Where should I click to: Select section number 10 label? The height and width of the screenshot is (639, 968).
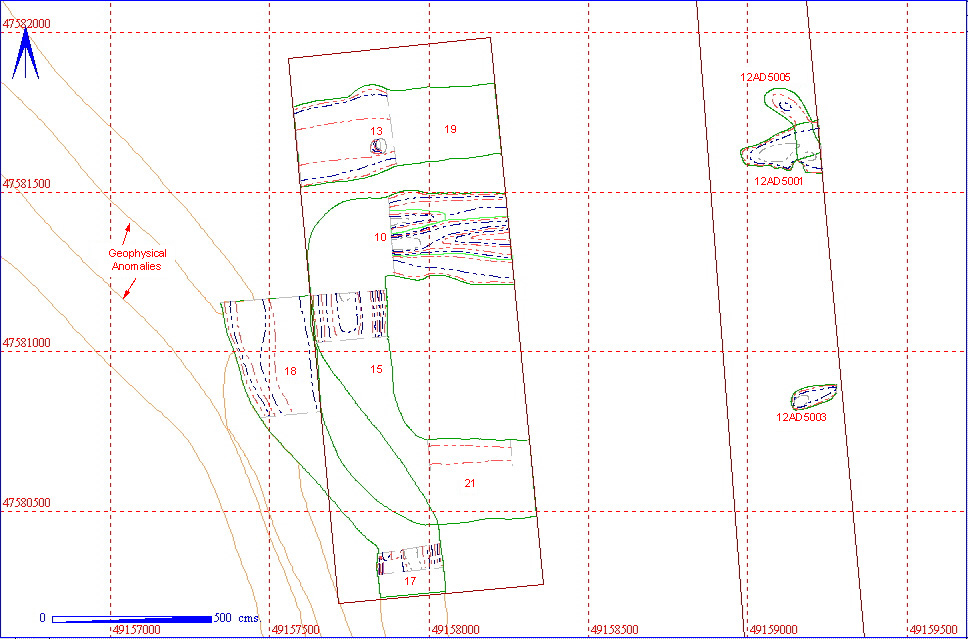click(380, 237)
